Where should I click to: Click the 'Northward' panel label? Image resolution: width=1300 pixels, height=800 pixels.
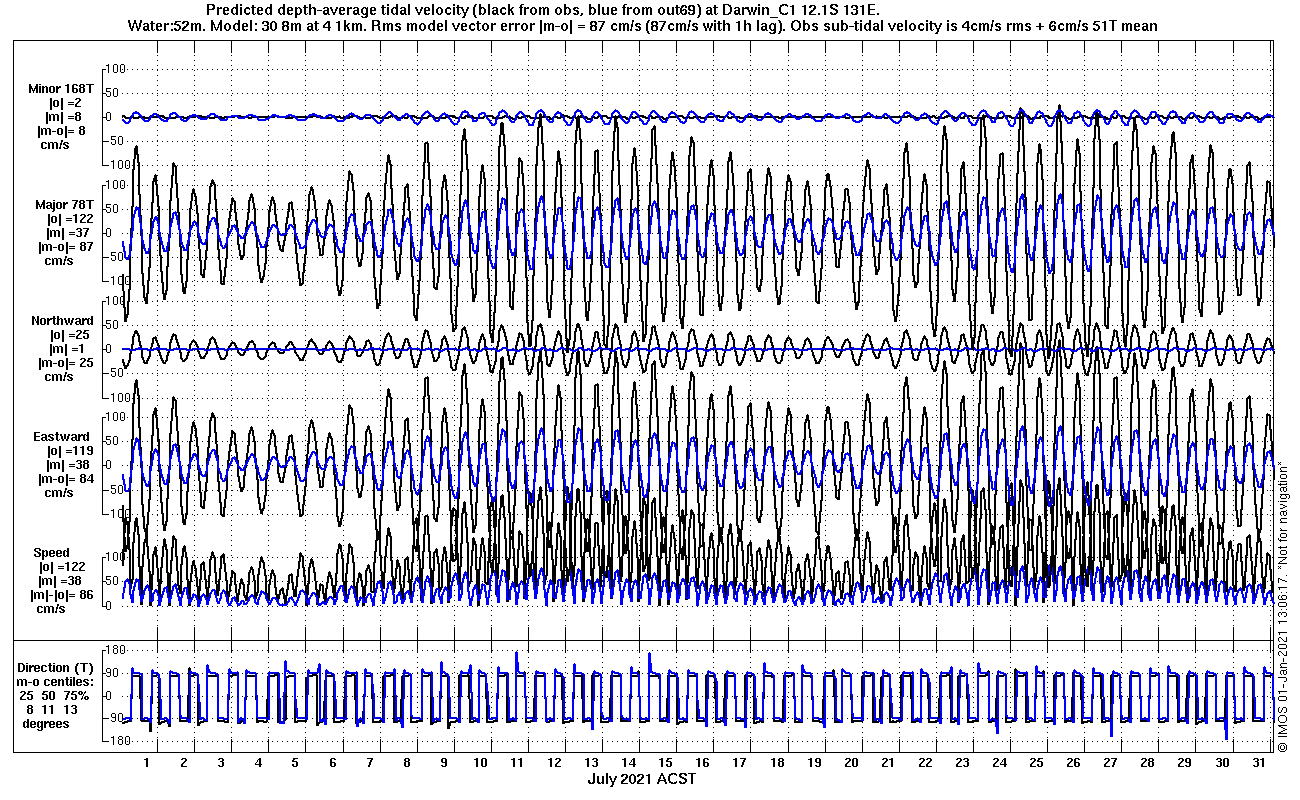pos(62,321)
